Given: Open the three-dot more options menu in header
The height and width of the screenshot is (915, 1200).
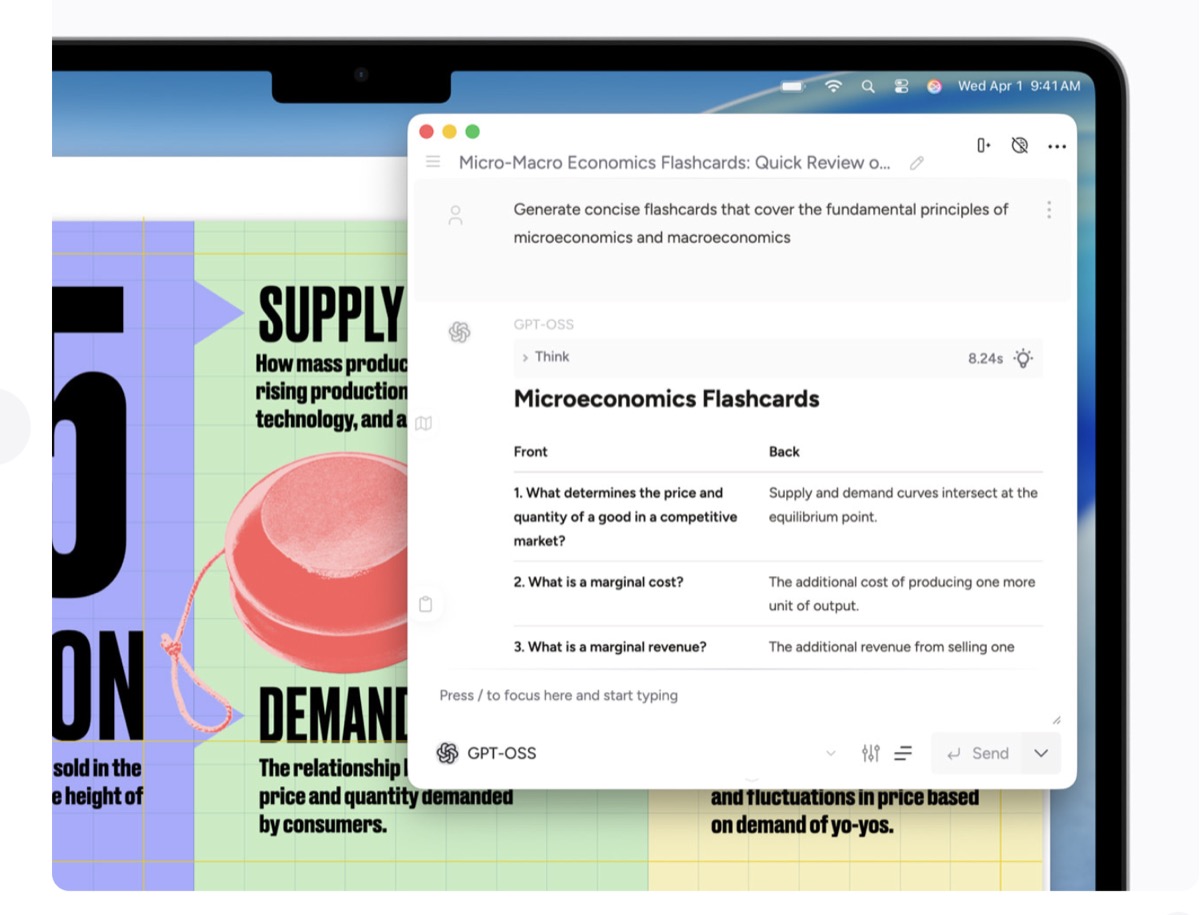Looking at the screenshot, I should [x=1056, y=147].
